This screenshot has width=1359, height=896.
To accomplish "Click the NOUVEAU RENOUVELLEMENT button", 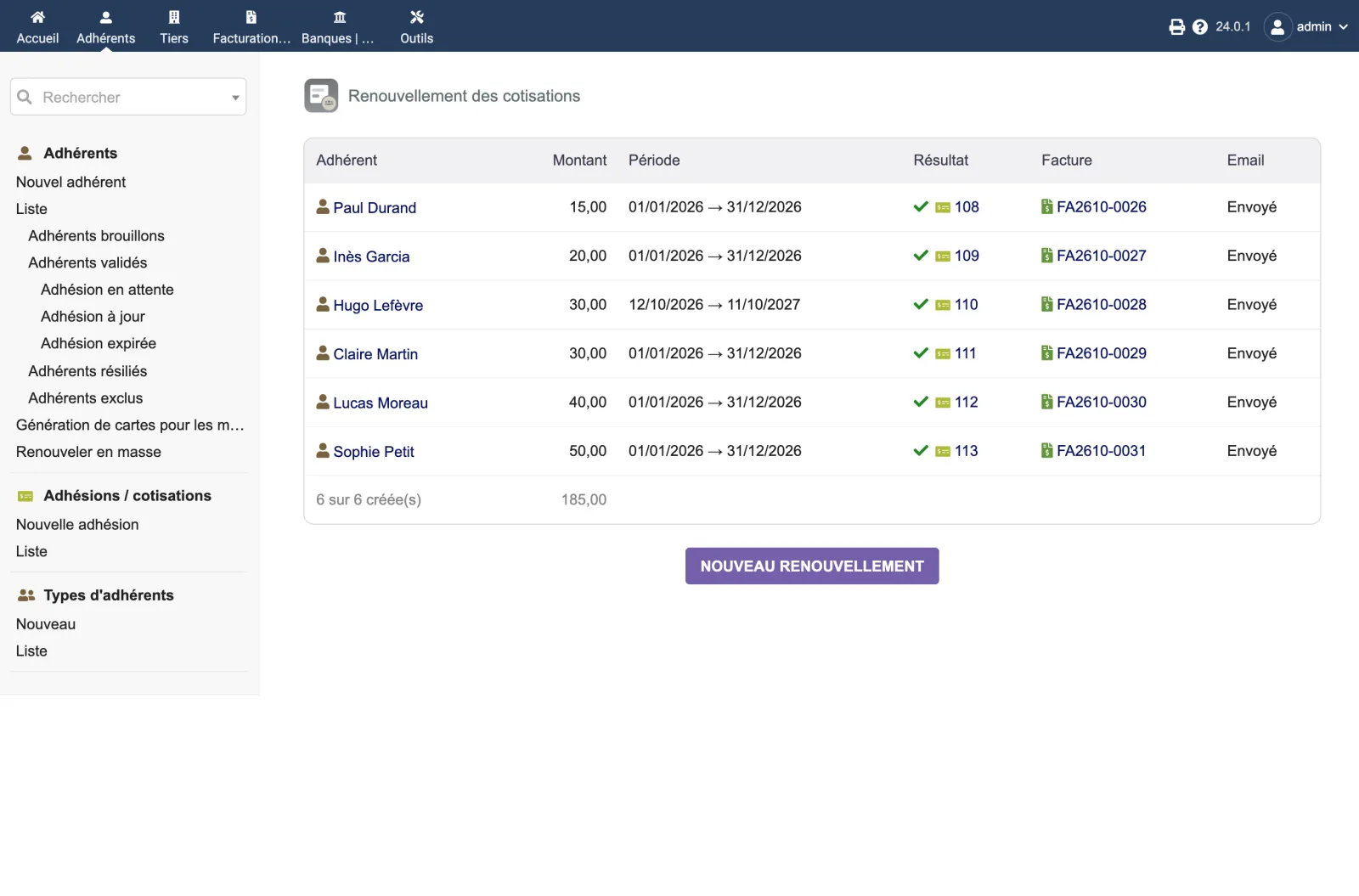I will [x=812, y=566].
